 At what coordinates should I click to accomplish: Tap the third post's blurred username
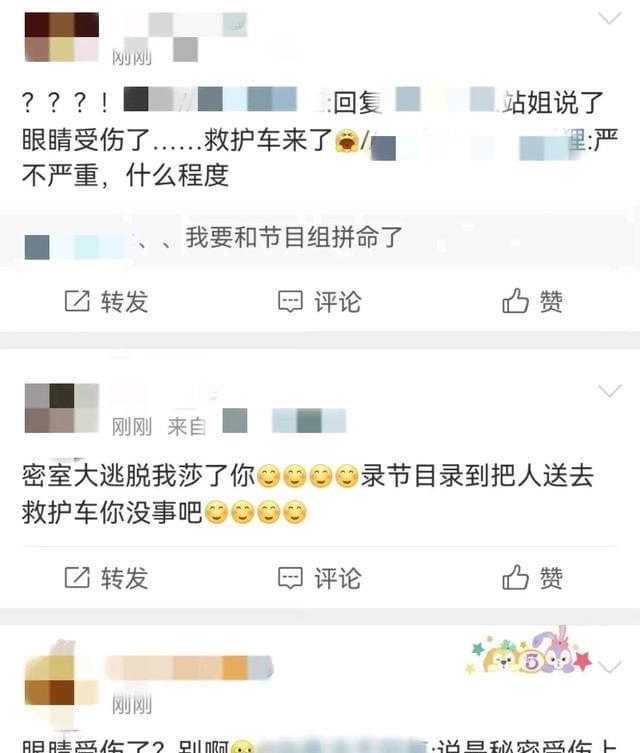point(189,668)
